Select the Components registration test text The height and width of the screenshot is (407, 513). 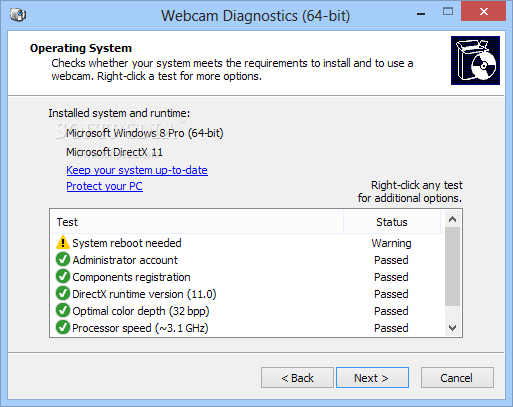tap(131, 277)
